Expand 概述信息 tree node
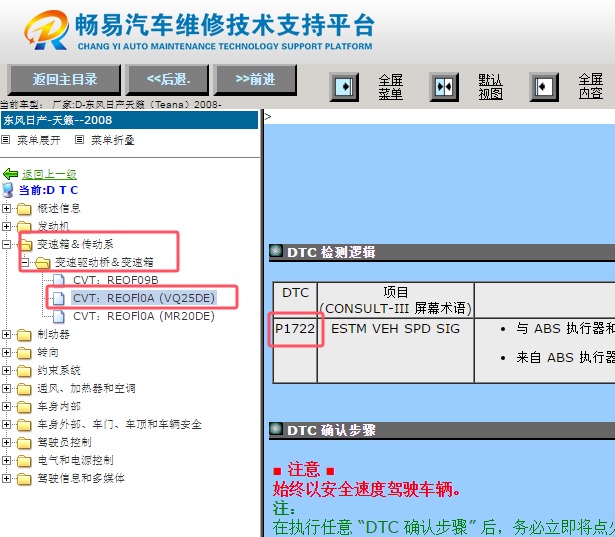This screenshot has height=537, width=615. point(6,208)
